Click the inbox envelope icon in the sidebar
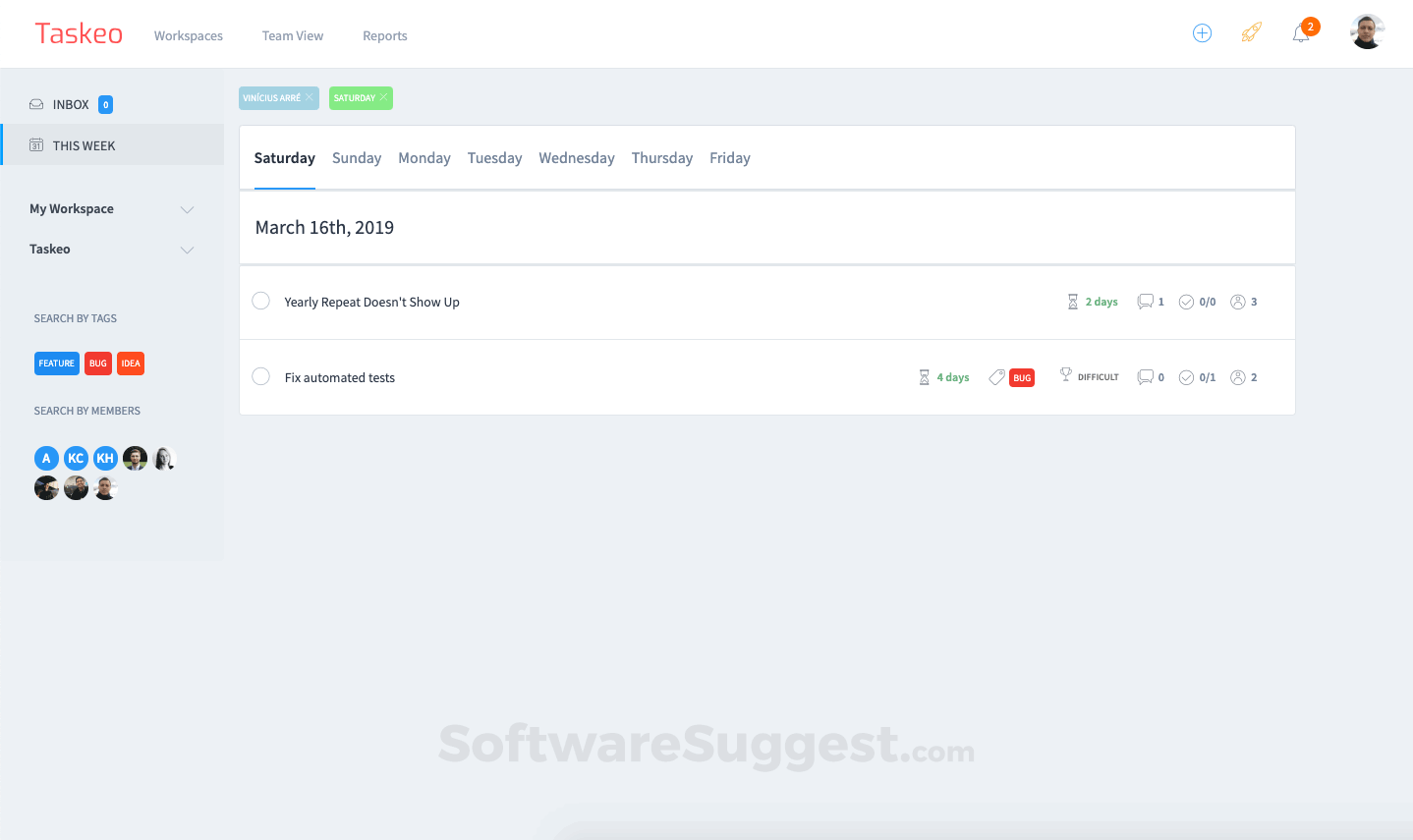Screen dimensions: 1413x840 pyautogui.click(x=35, y=104)
